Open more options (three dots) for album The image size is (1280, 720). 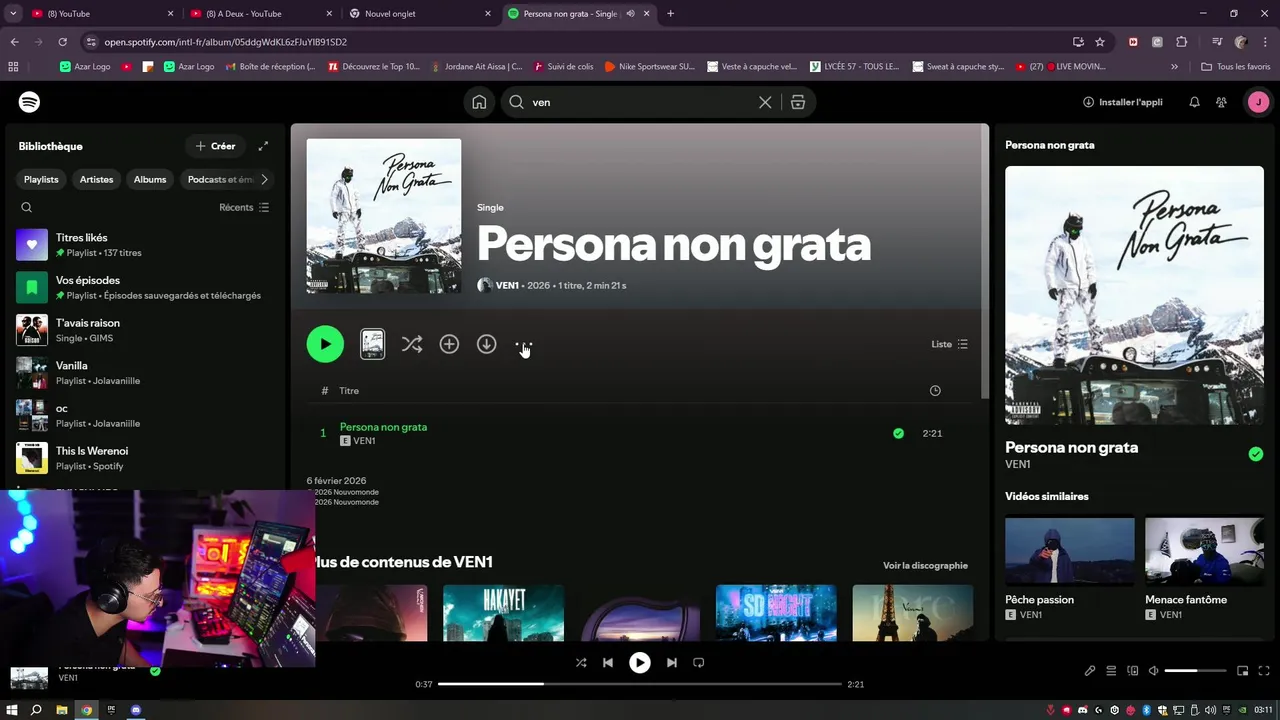pos(524,344)
